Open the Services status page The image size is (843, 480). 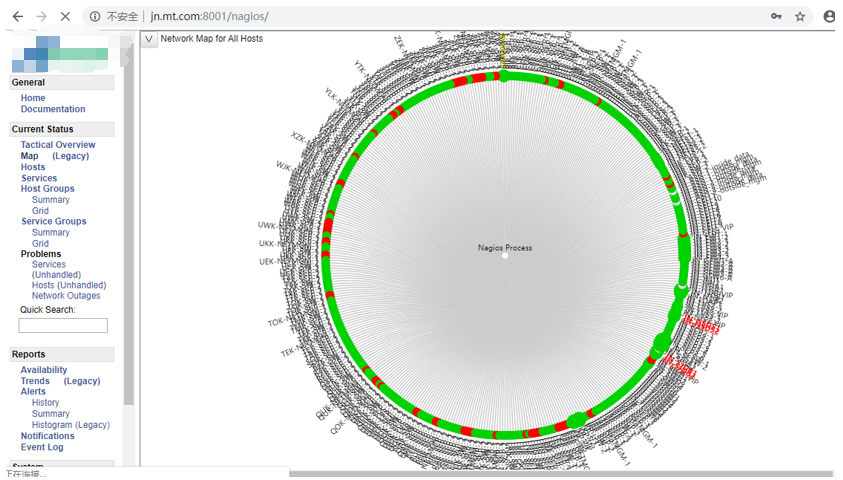point(39,178)
